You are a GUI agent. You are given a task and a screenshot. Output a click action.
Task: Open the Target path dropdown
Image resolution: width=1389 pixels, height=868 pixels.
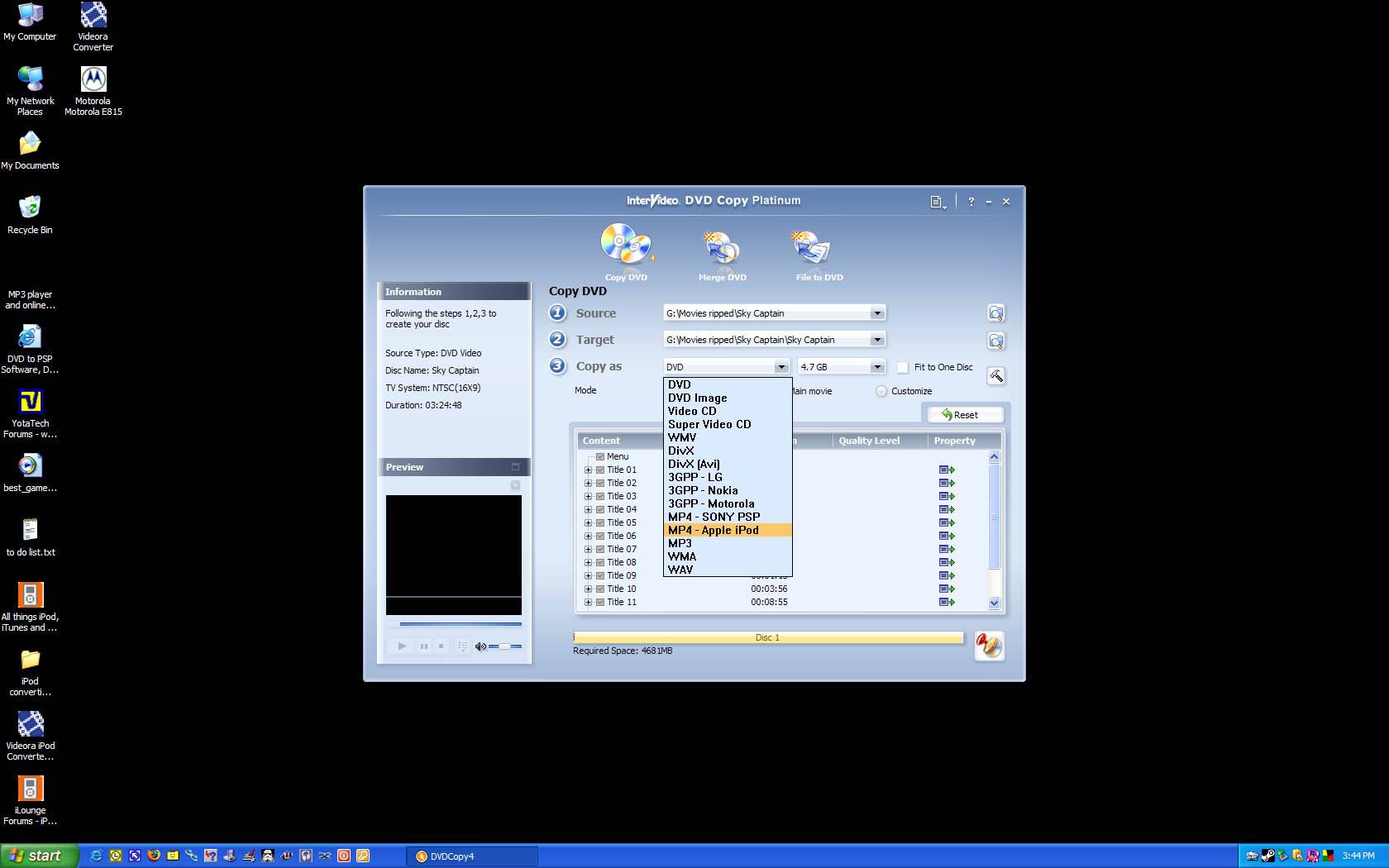pyautogui.click(x=877, y=340)
